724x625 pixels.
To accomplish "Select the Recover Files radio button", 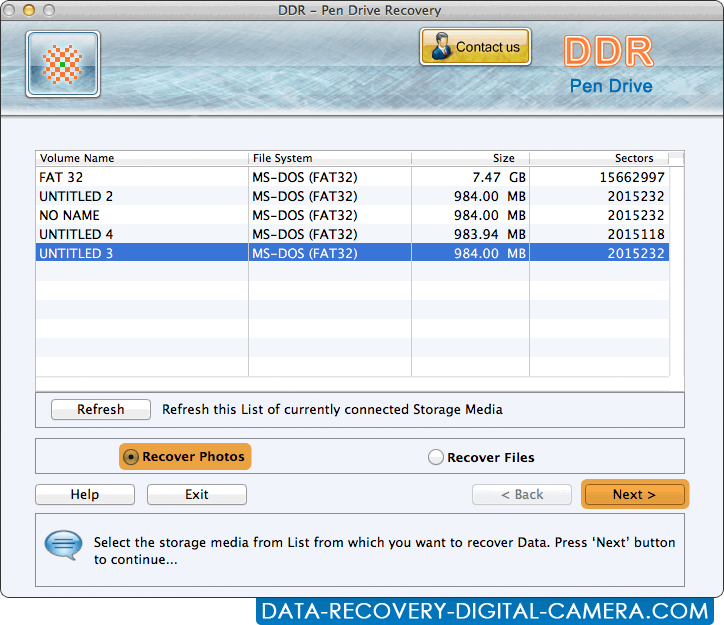I will click(435, 457).
